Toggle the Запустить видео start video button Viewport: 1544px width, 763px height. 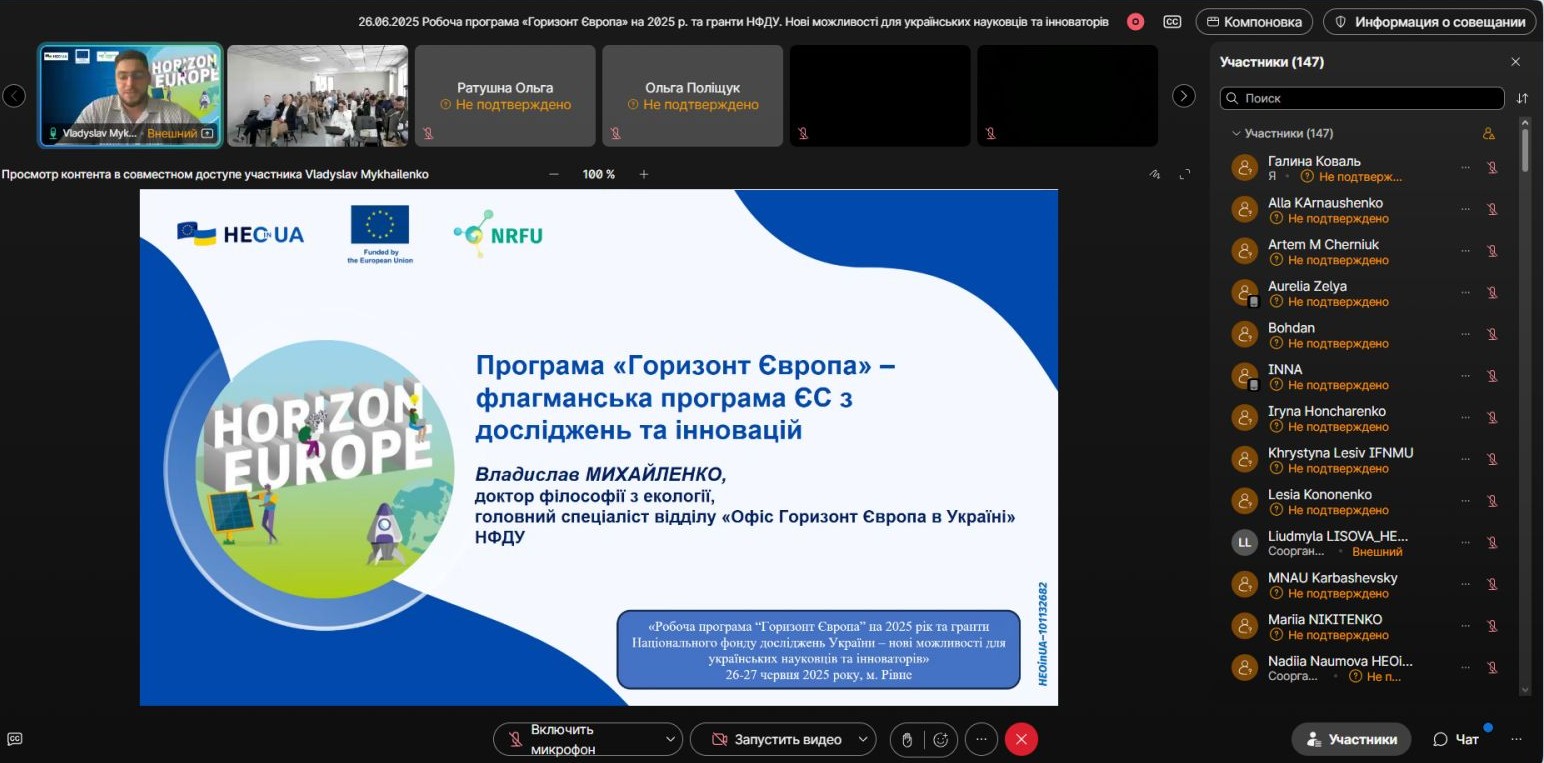(776, 740)
